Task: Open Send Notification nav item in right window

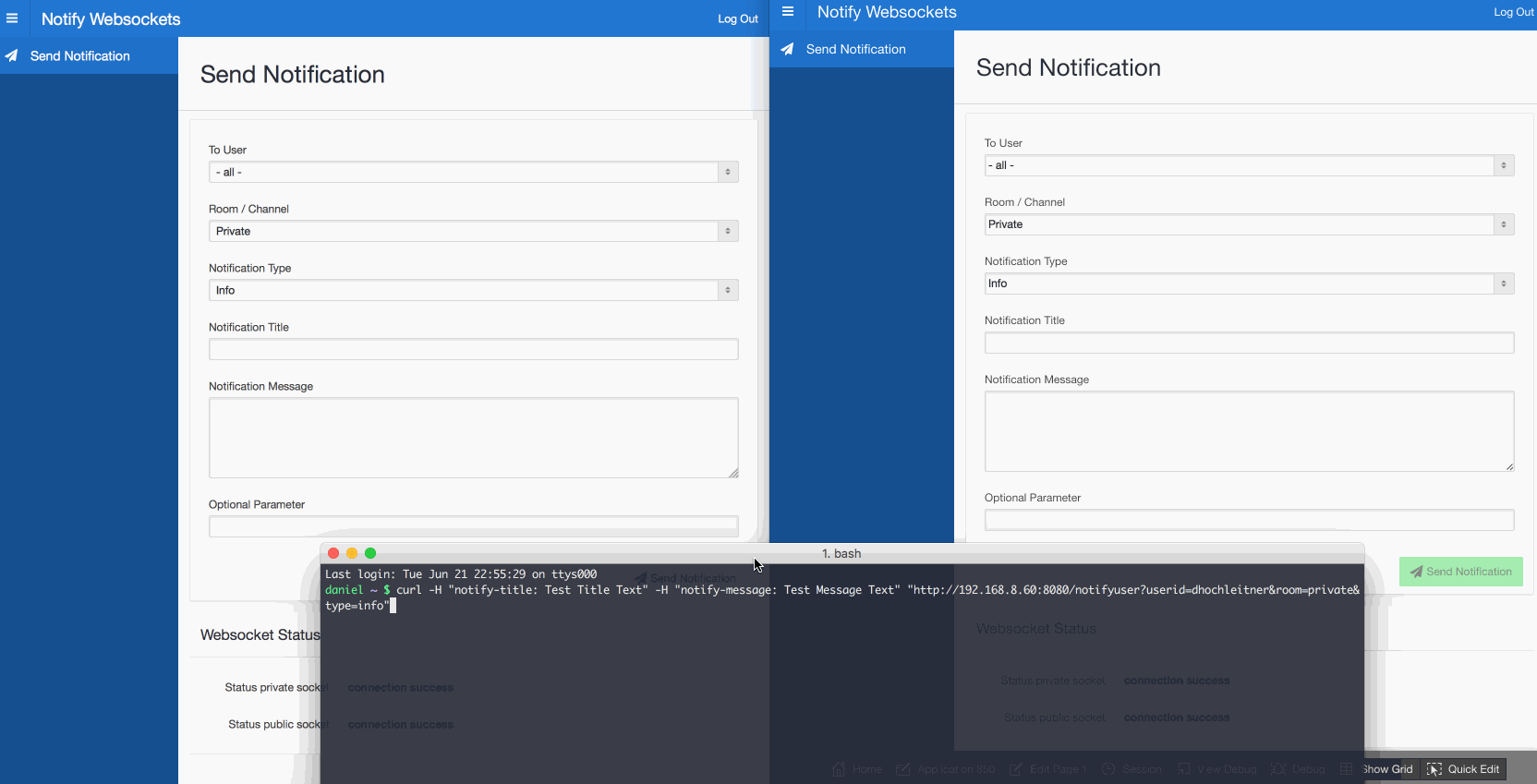Action: 862,49
